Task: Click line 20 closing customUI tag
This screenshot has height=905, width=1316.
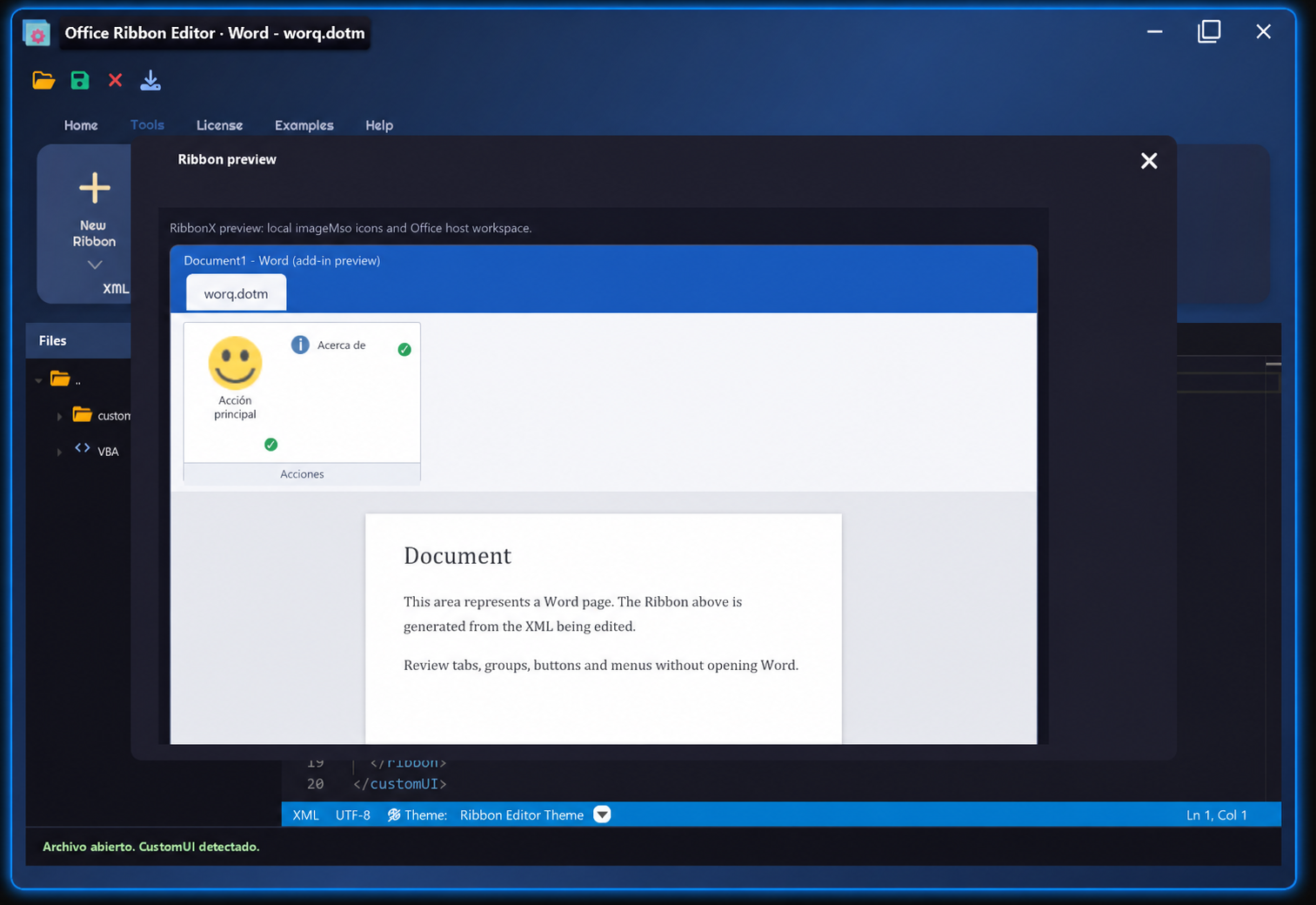Action: tap(400, 784)
